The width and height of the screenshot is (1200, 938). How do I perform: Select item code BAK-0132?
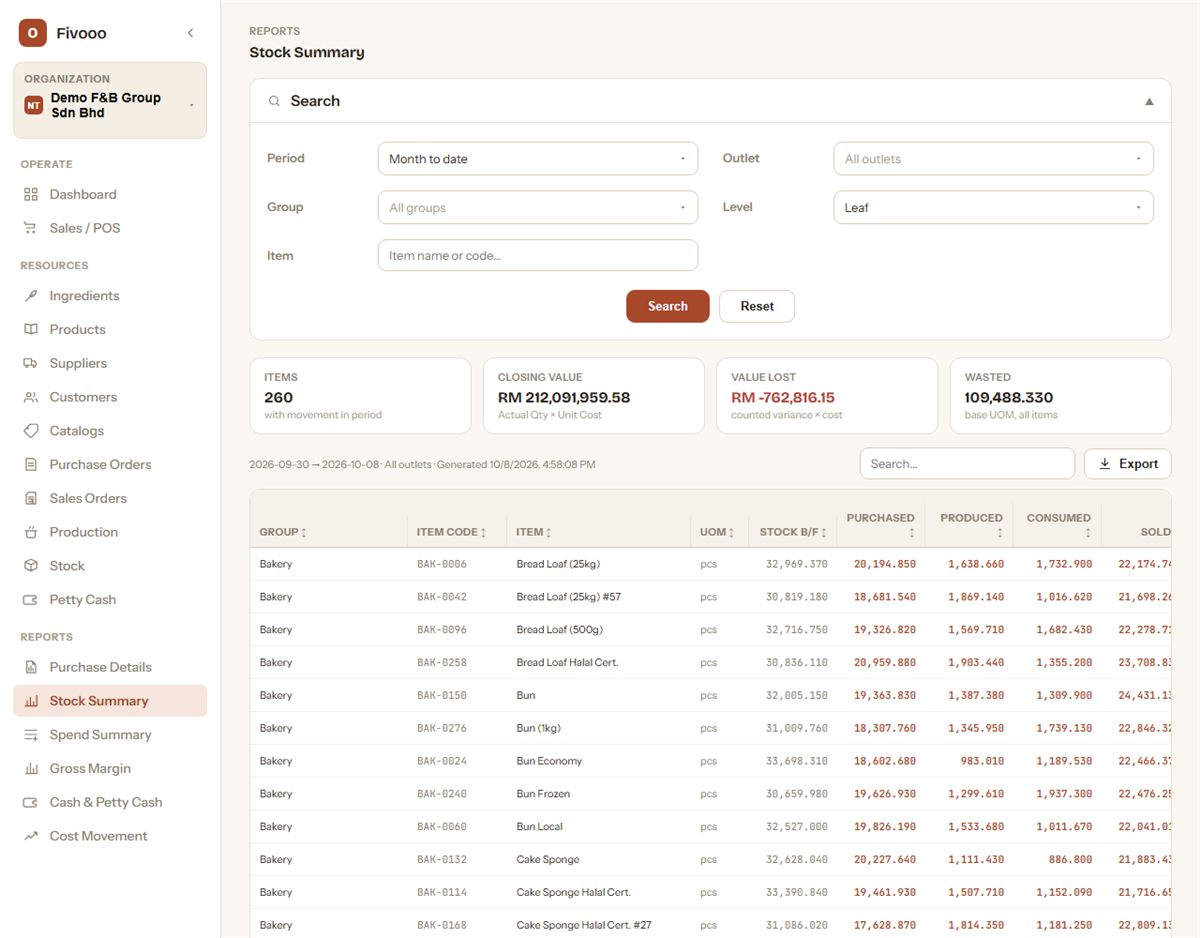pos(442,860)
